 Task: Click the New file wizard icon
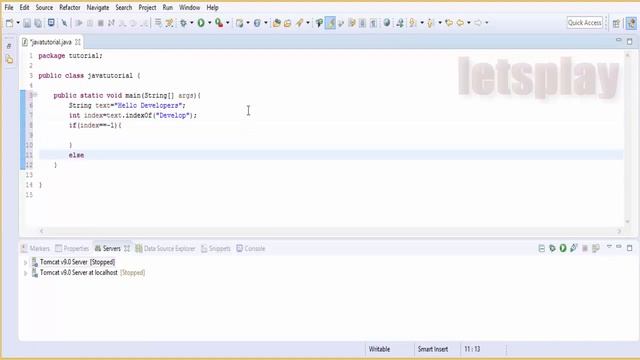pos(9,23)
